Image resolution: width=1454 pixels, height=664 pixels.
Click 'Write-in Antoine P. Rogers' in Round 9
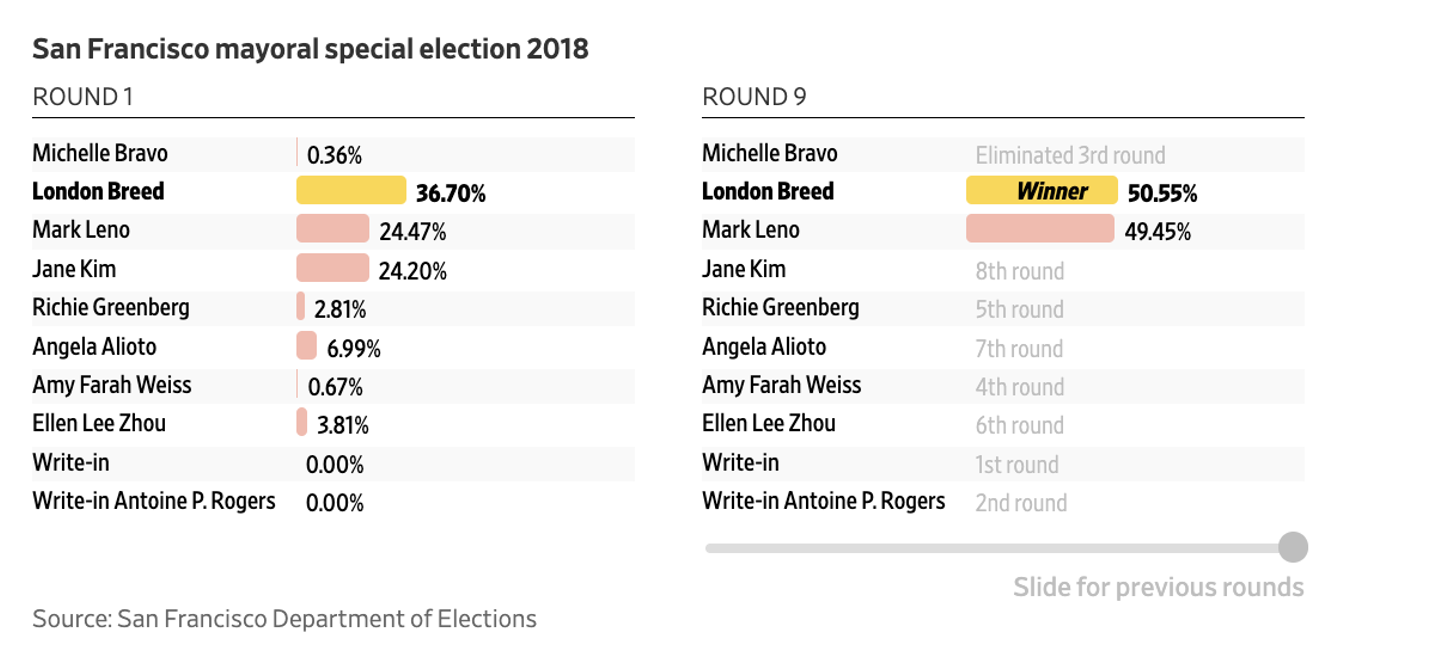[823, 500]
